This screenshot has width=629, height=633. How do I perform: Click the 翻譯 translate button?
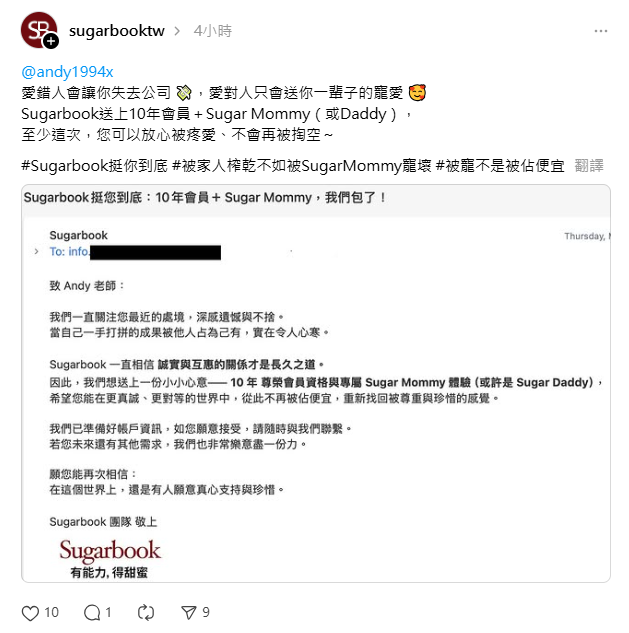coord(589,166)
